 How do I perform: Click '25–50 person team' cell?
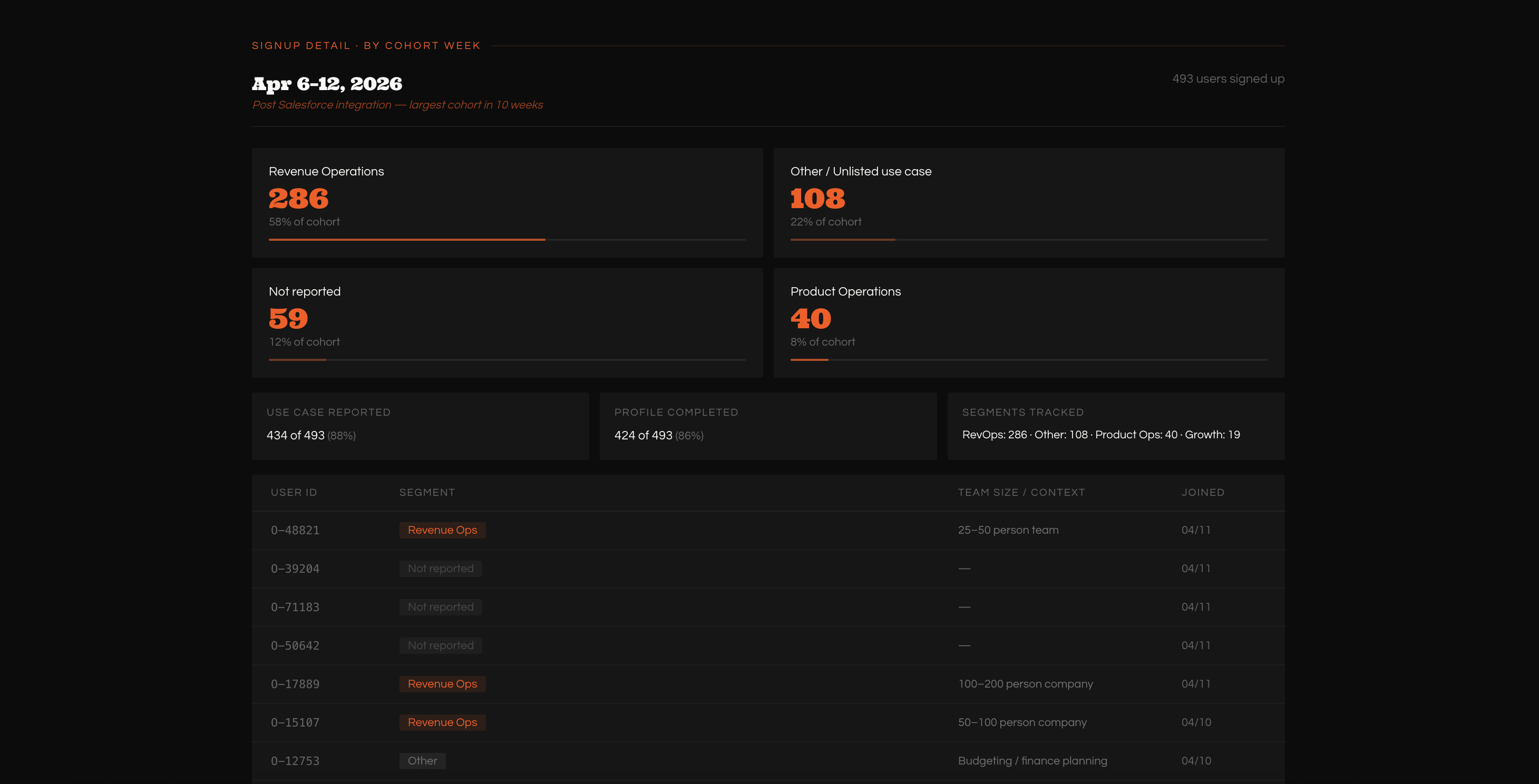(1008, 530)
